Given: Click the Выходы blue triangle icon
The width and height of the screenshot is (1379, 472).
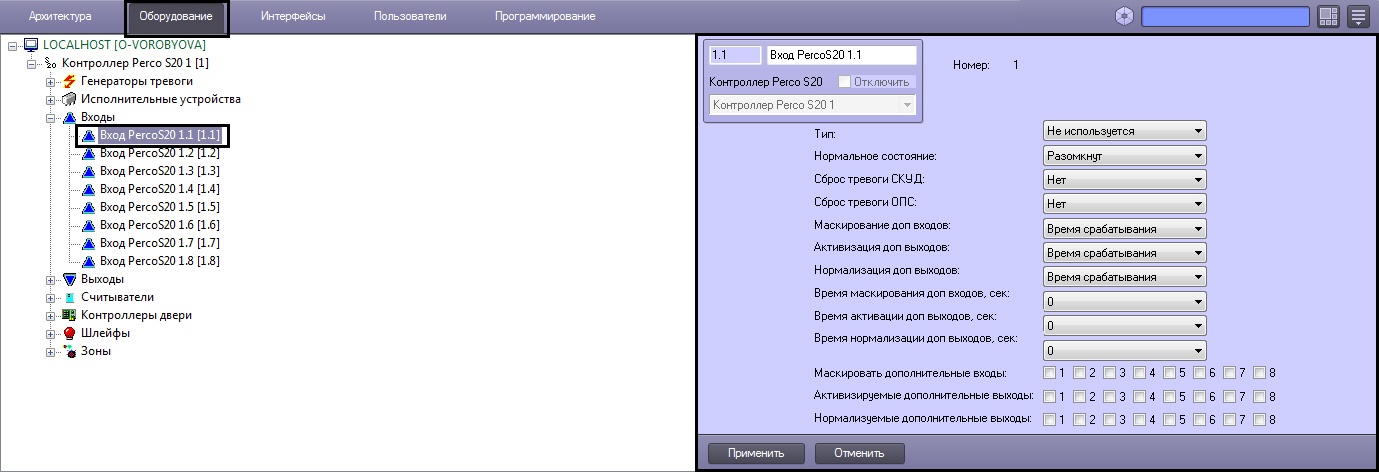Looking at the screenshot, I should click(x=70, y=279).
